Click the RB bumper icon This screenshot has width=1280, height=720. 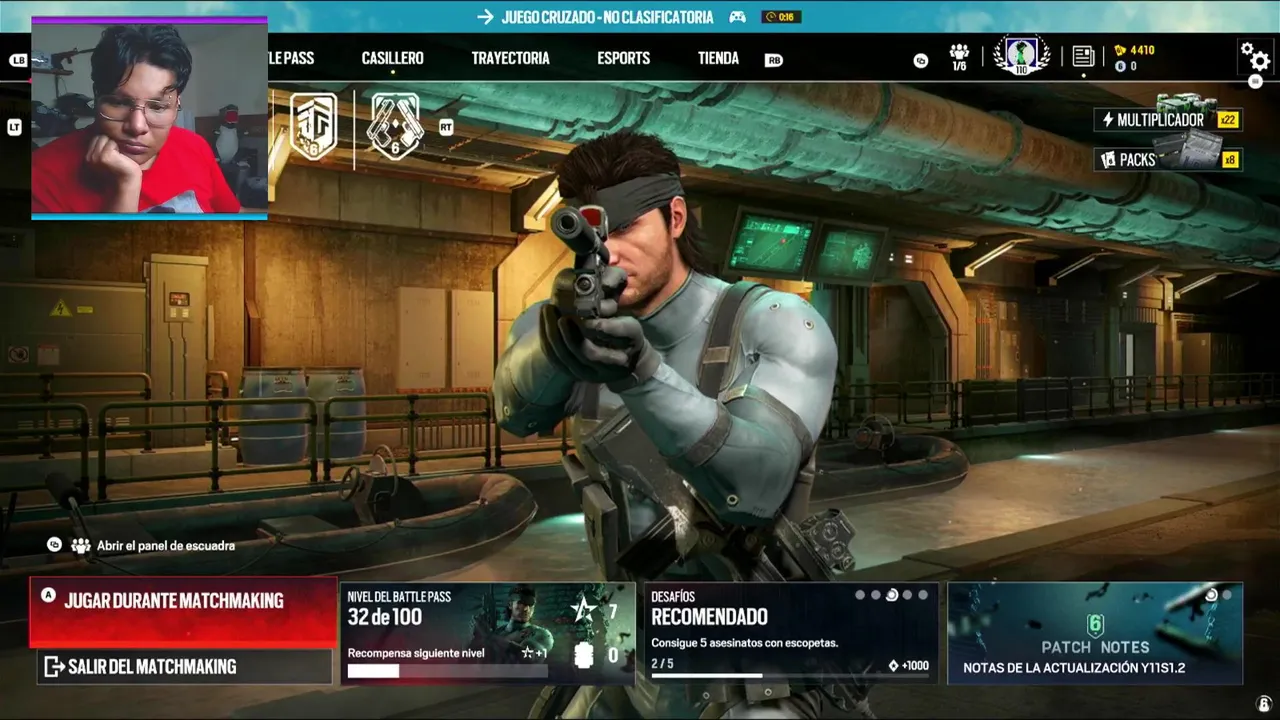pos(774,60)
